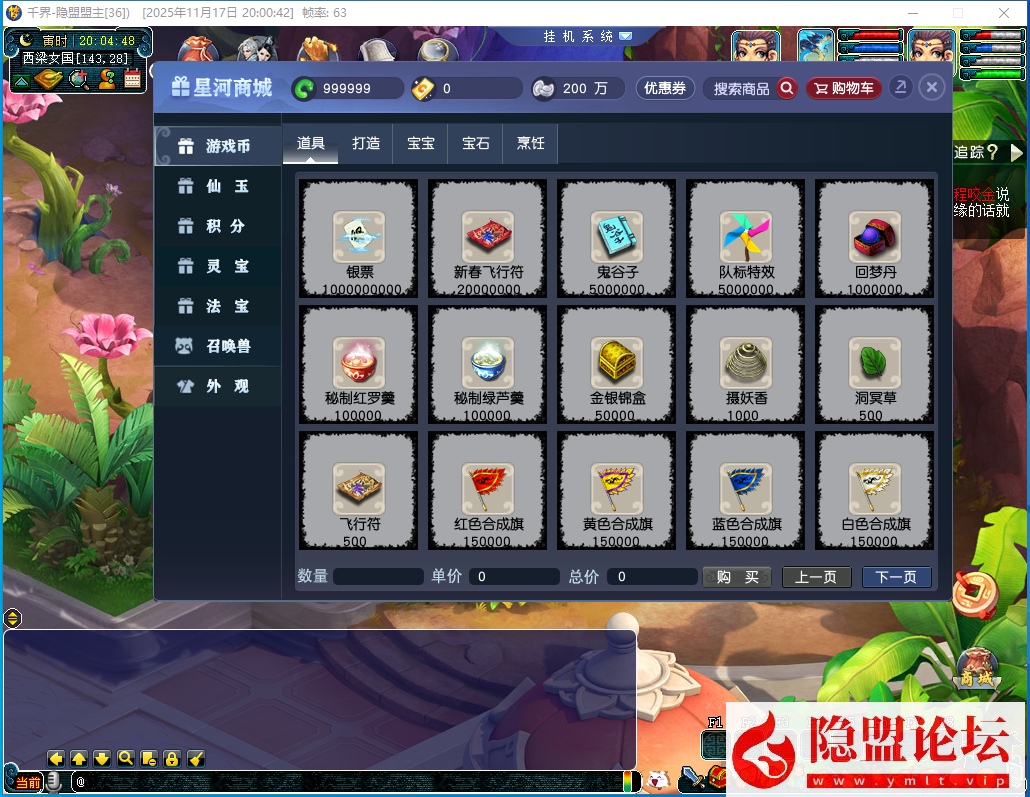
Task: Expand the 挂机系统 dropdown arrow
Action: click(626, 36)
